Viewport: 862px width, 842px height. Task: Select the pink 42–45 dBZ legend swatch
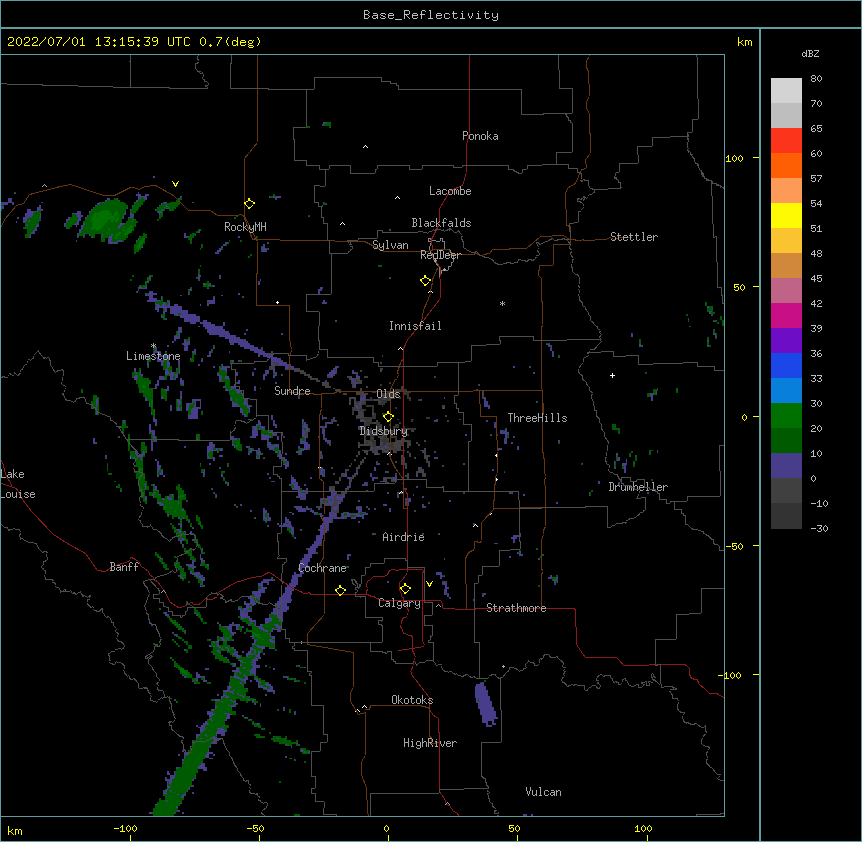pyautogui.click(x=786, y=291)
